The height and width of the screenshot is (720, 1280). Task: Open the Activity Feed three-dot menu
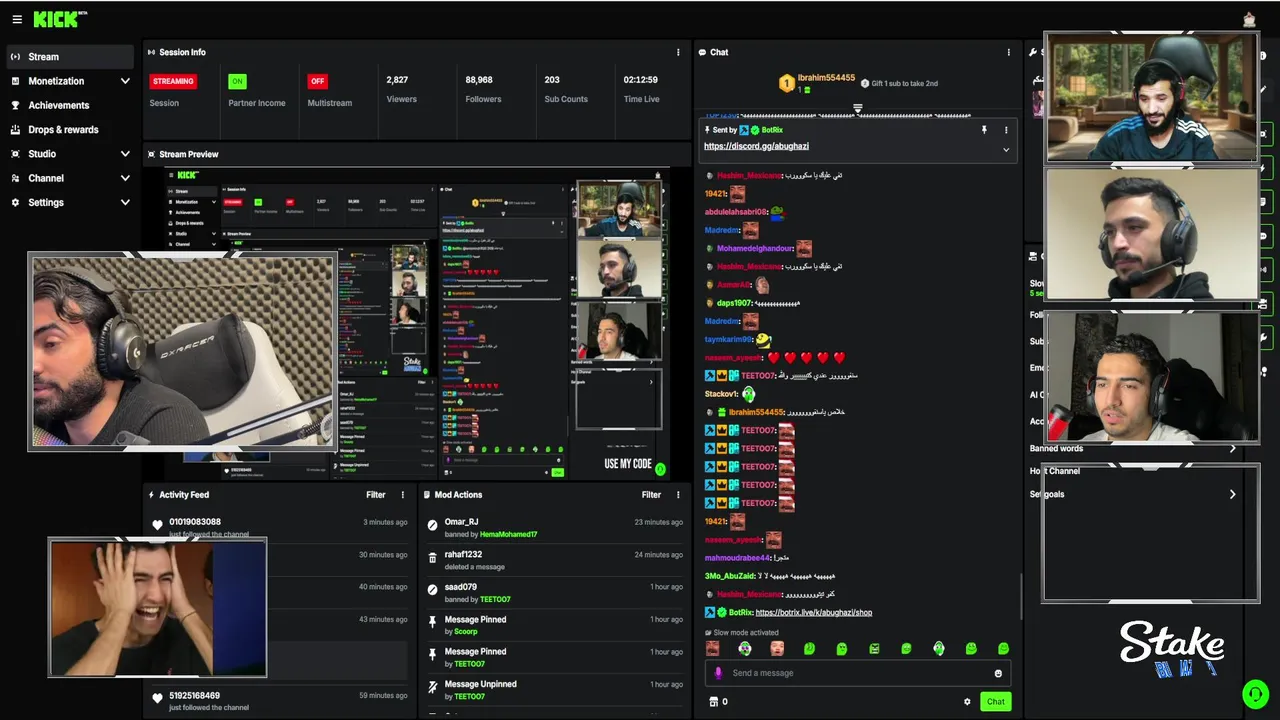(x=403, y=494)
